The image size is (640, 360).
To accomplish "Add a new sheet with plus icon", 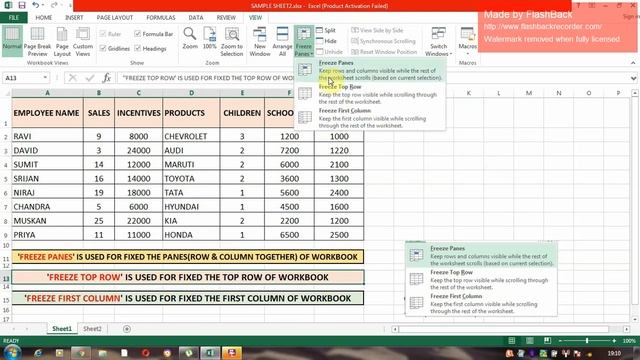I will (127, 329).
